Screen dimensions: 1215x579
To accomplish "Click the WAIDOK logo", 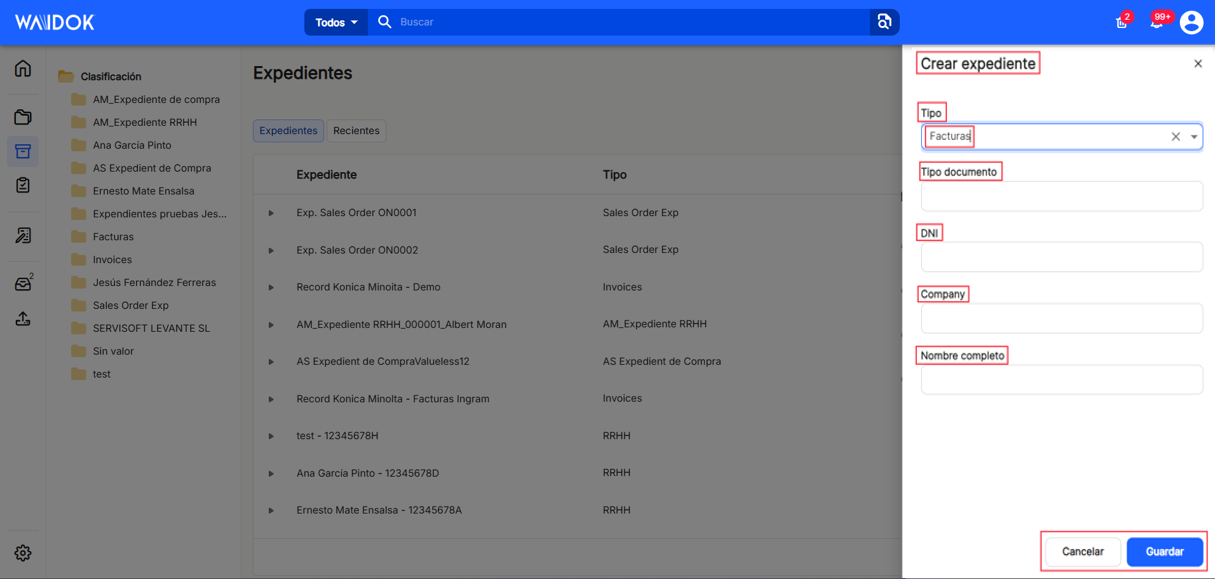I will [55, 22].
